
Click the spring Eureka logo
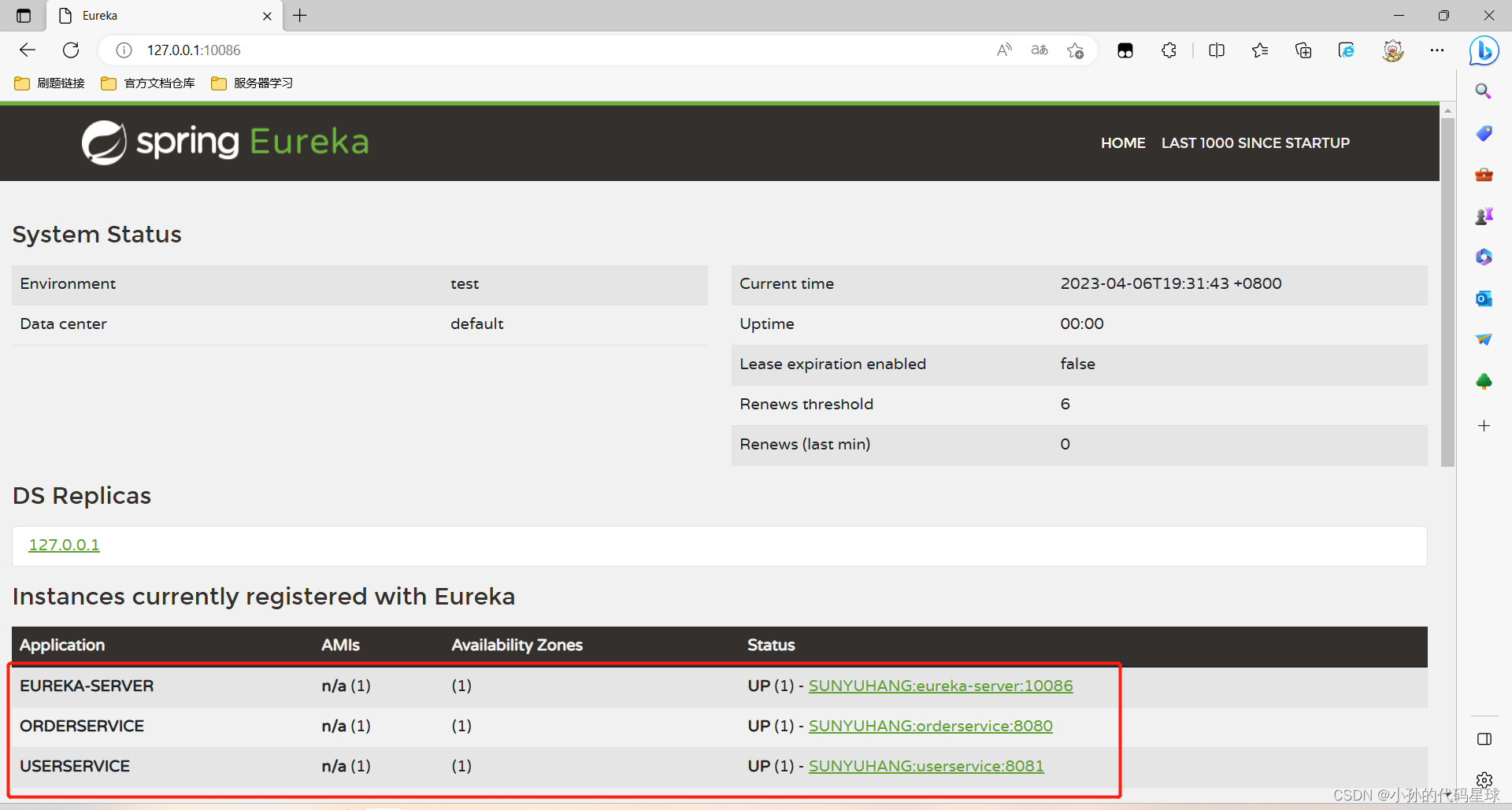click(225, 142)
